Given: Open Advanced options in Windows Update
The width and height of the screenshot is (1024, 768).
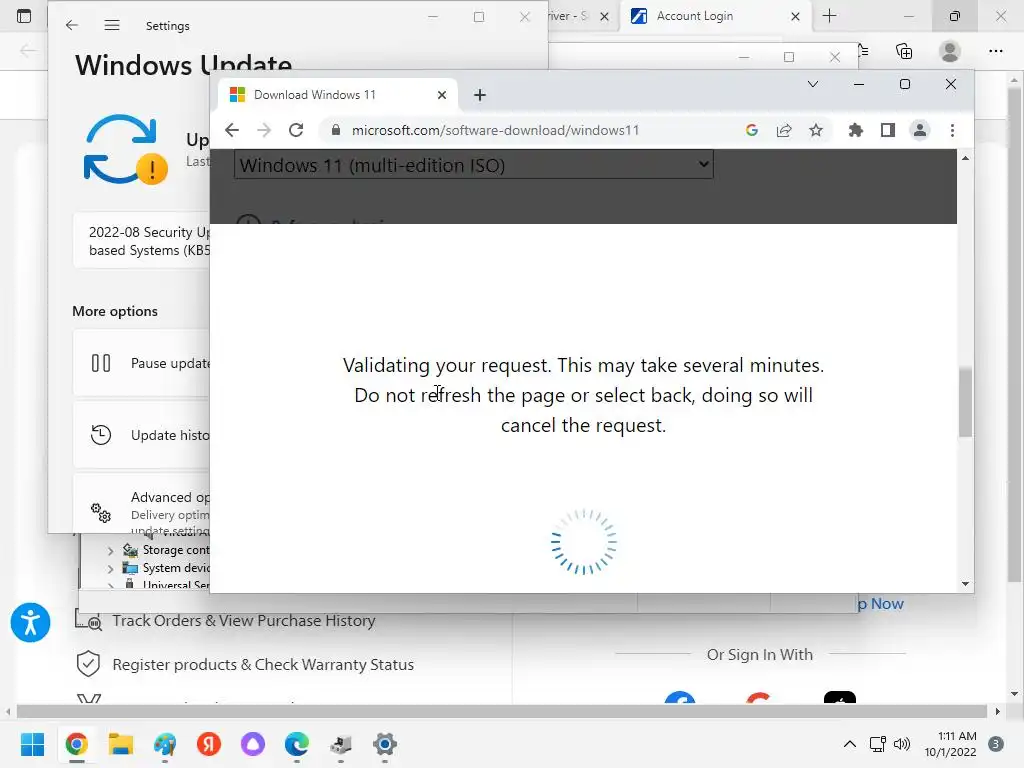Looking at the screenshot, I should pyautogui.click(x=141, y=504).
